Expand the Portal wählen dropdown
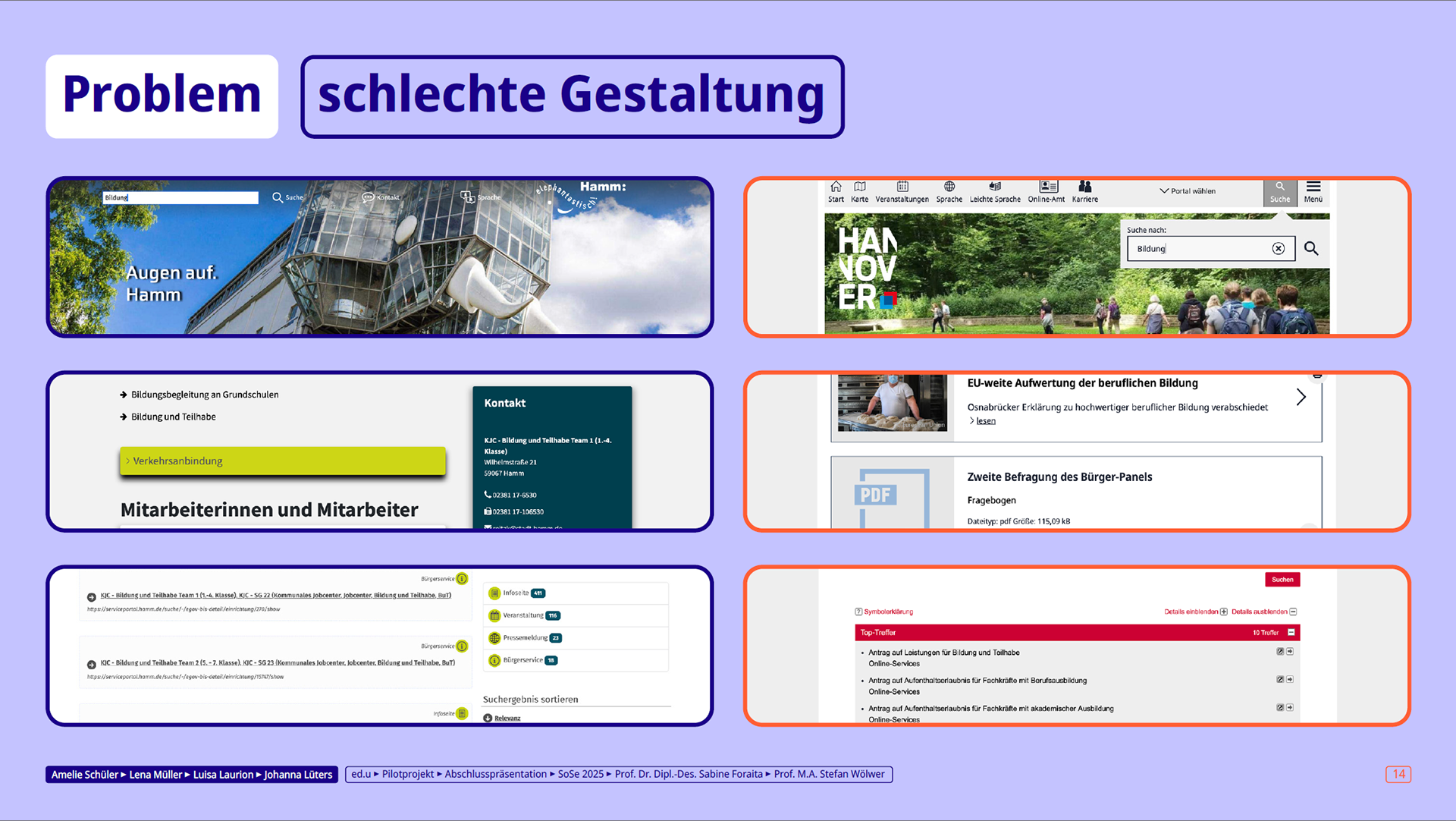Image resolution: width=1456 pixels, height=821 pixels. [1188, 191]
